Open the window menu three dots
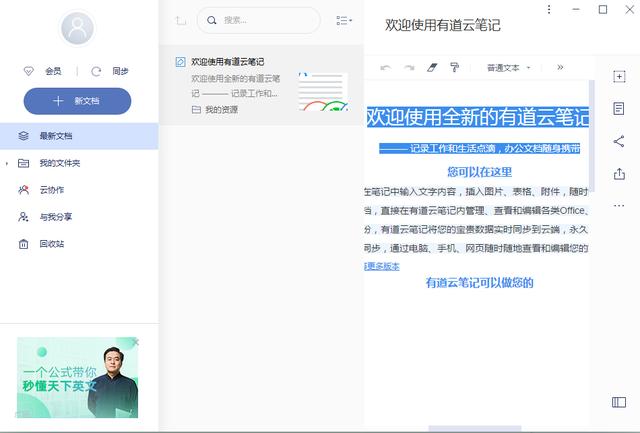Screen dimensions: 640x433 click(549, 9)
